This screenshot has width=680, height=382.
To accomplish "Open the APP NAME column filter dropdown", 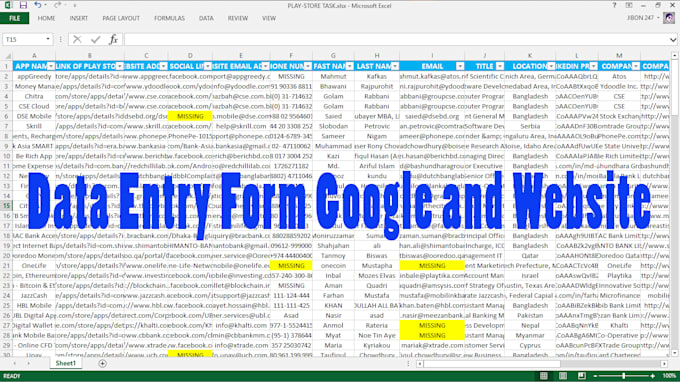I will point(51,66).
